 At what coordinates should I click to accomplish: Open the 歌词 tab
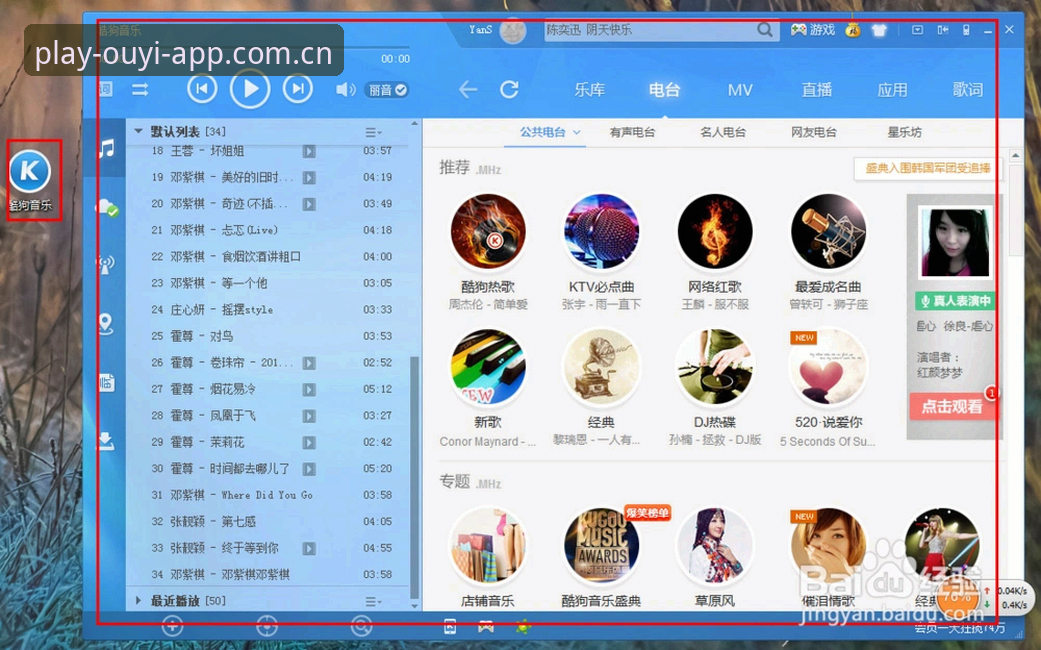pos(968,90)
